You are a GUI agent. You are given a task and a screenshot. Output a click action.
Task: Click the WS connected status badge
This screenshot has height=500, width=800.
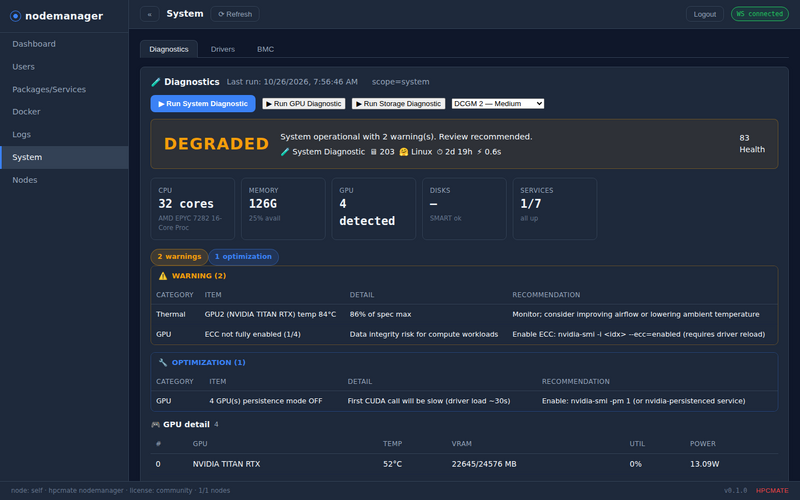click(760, 14)
